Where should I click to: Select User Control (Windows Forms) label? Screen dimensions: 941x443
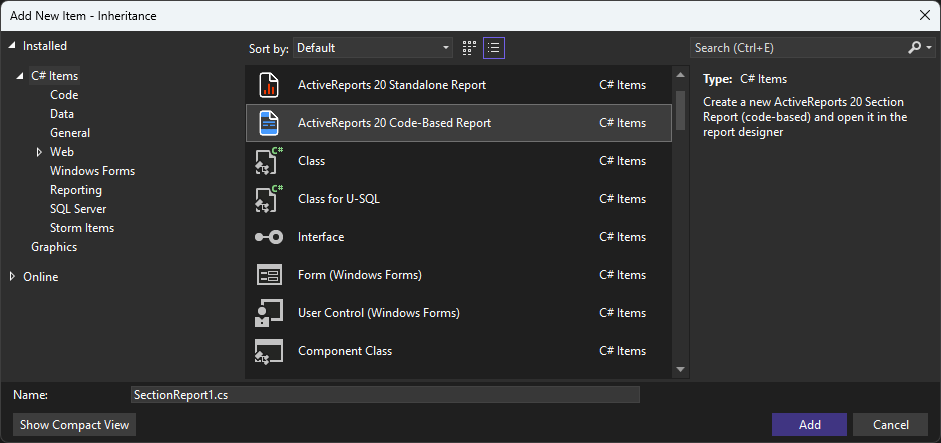(x=379, y=313)
